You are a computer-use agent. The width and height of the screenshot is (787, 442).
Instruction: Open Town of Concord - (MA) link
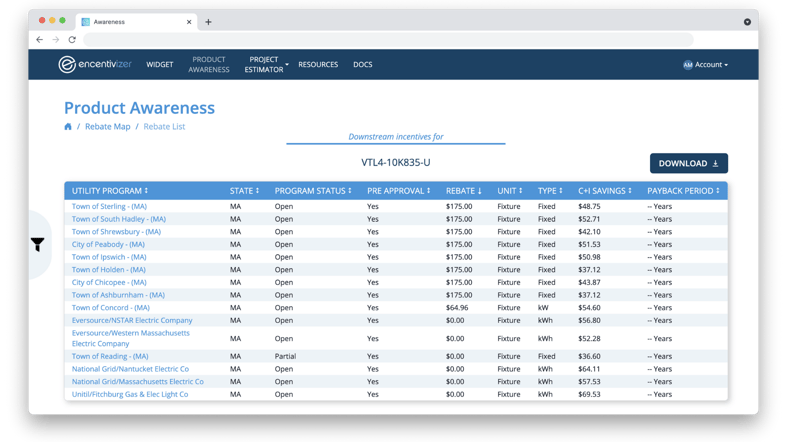[x=110, y=308]
